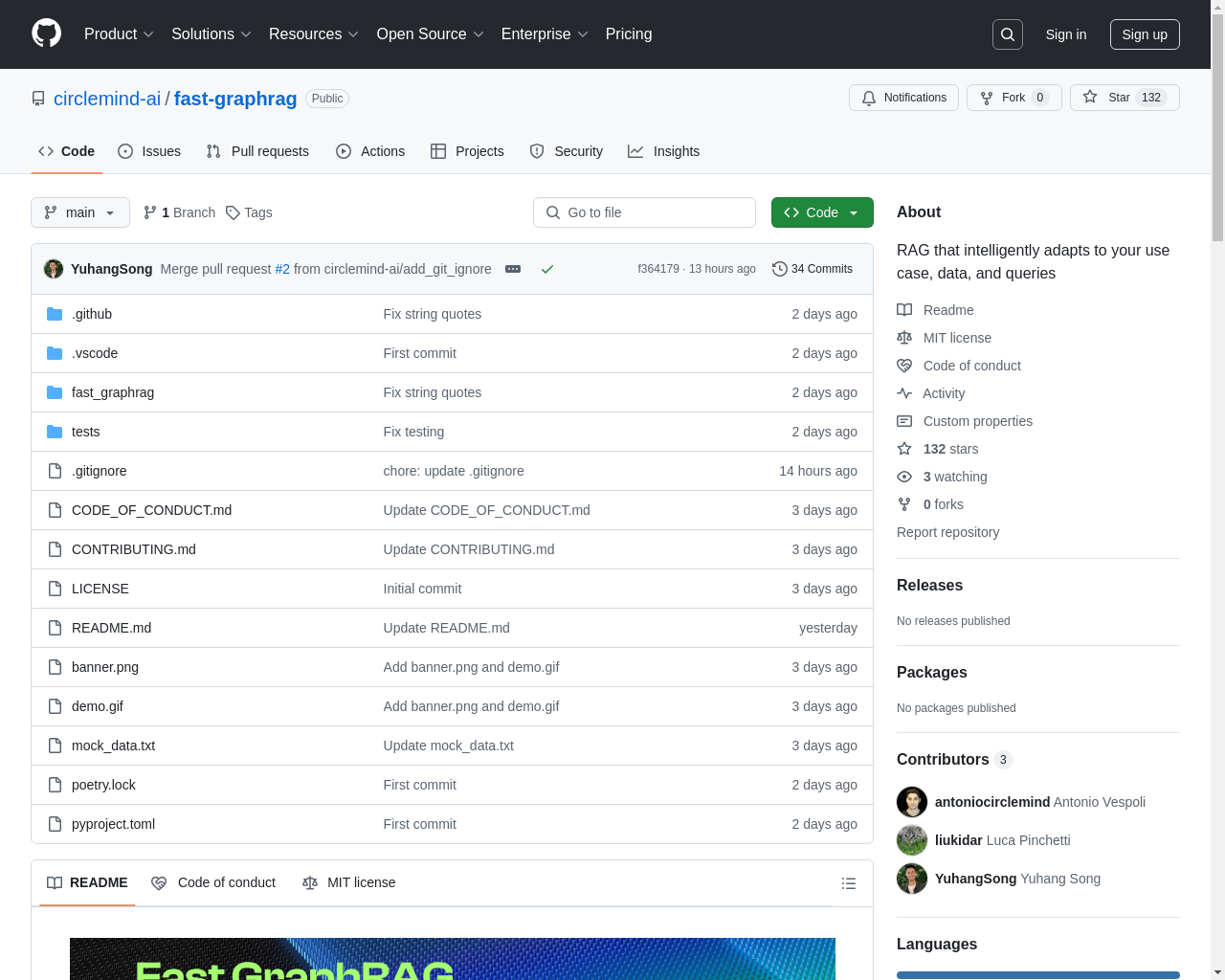The image size is (1225, 980).
Task: Click the .github folder icon
Action: pyautogui.click(x=55, y=314)
